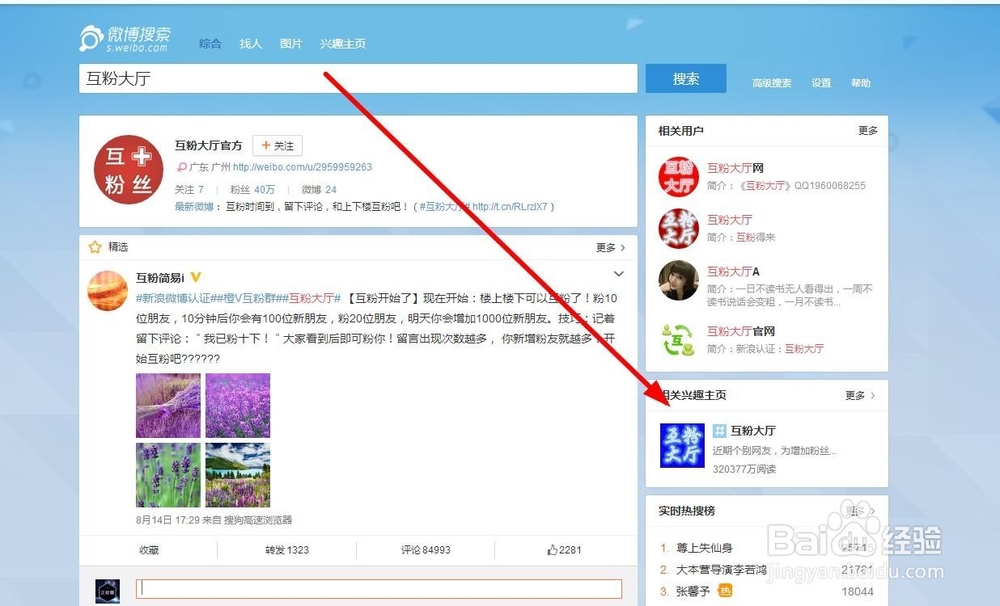Click the 320377万阅读 count
Image resolution: width=1000 pixels, height=606 pixels.
pyautogui.click(x=744, y=469)
